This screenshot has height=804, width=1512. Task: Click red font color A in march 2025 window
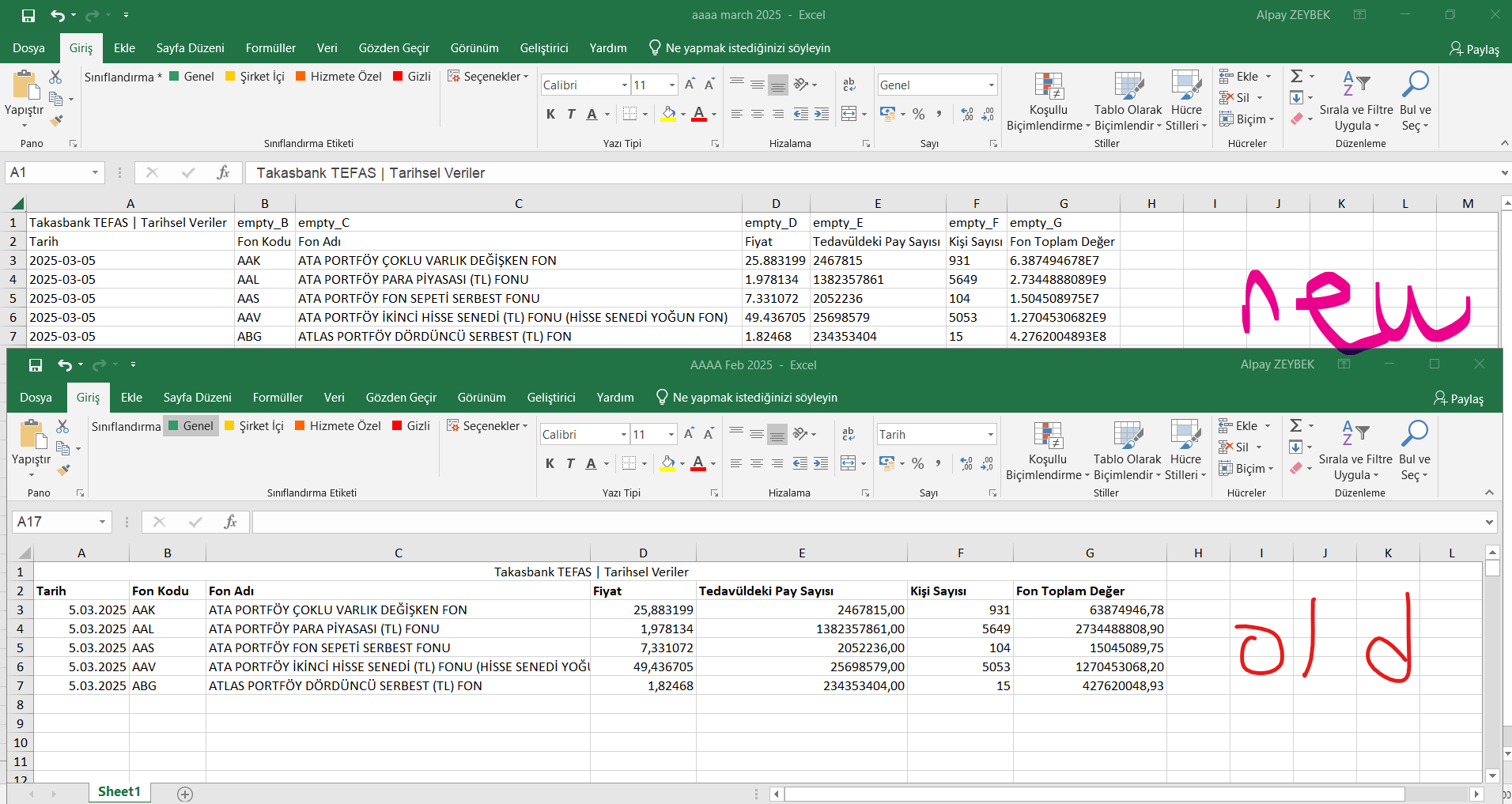(x=699, y=115)
